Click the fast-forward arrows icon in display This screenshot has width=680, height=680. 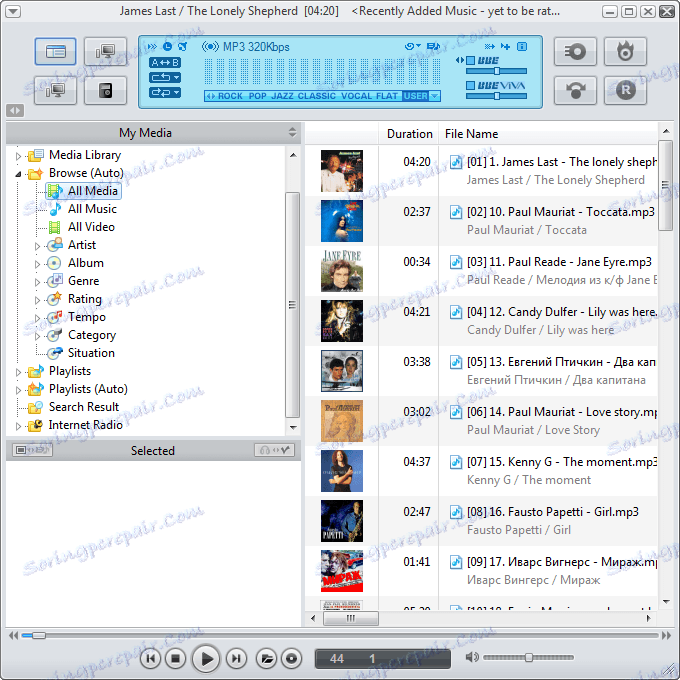coord(152,46)
